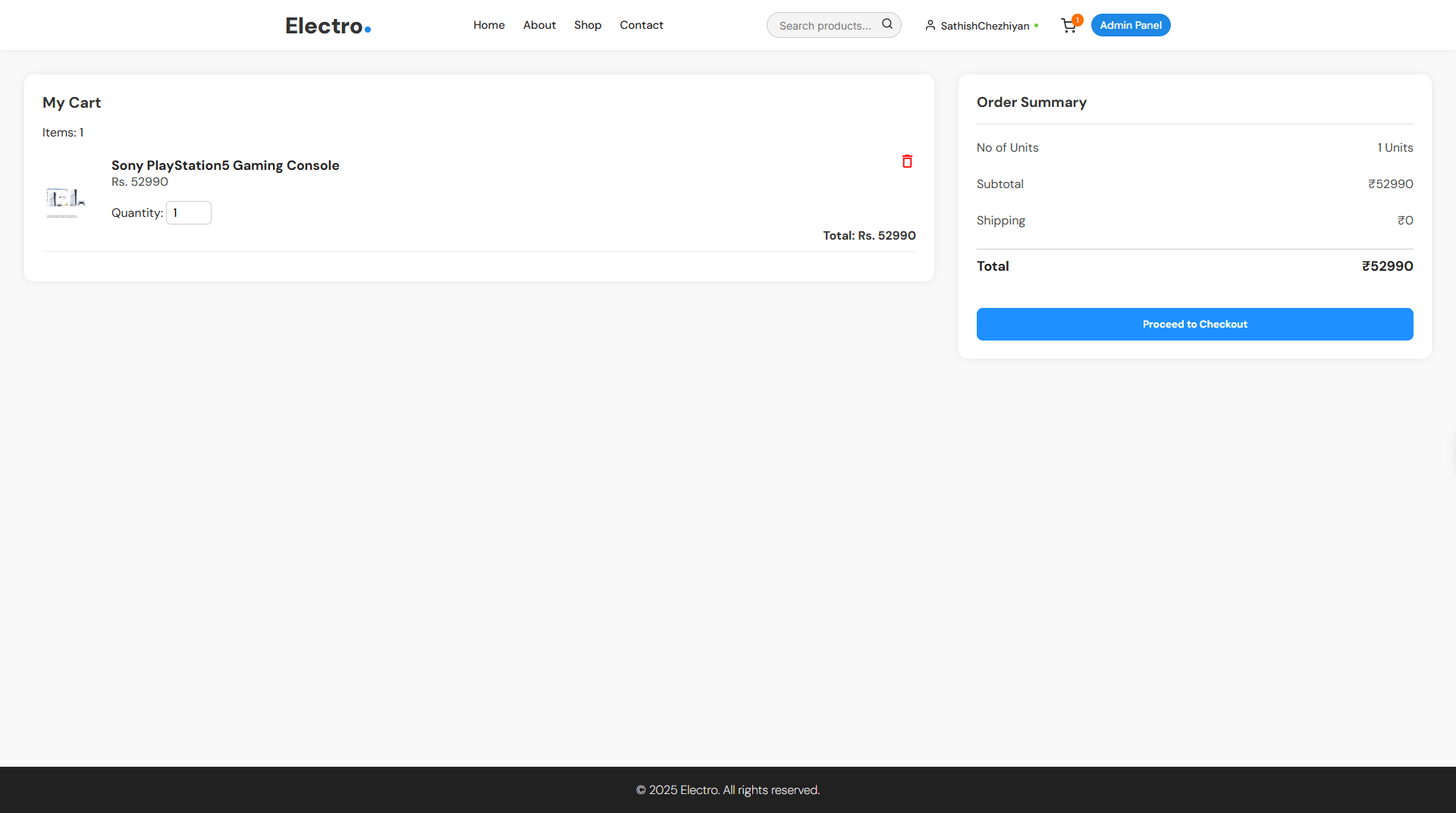1456x813 pixels.
Task: Click the footer copyright text
Action: click(727, 789)
